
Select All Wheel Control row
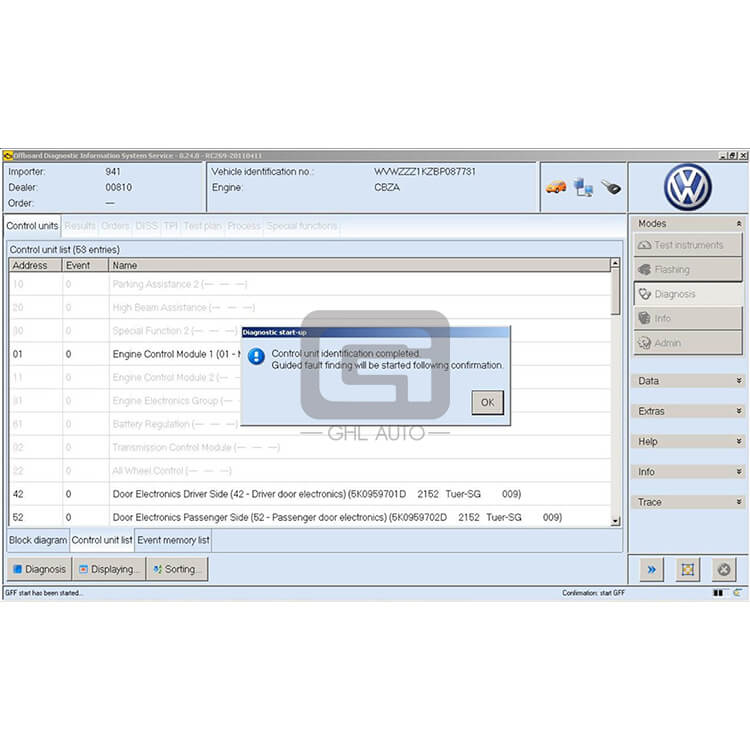pos(310,471)
